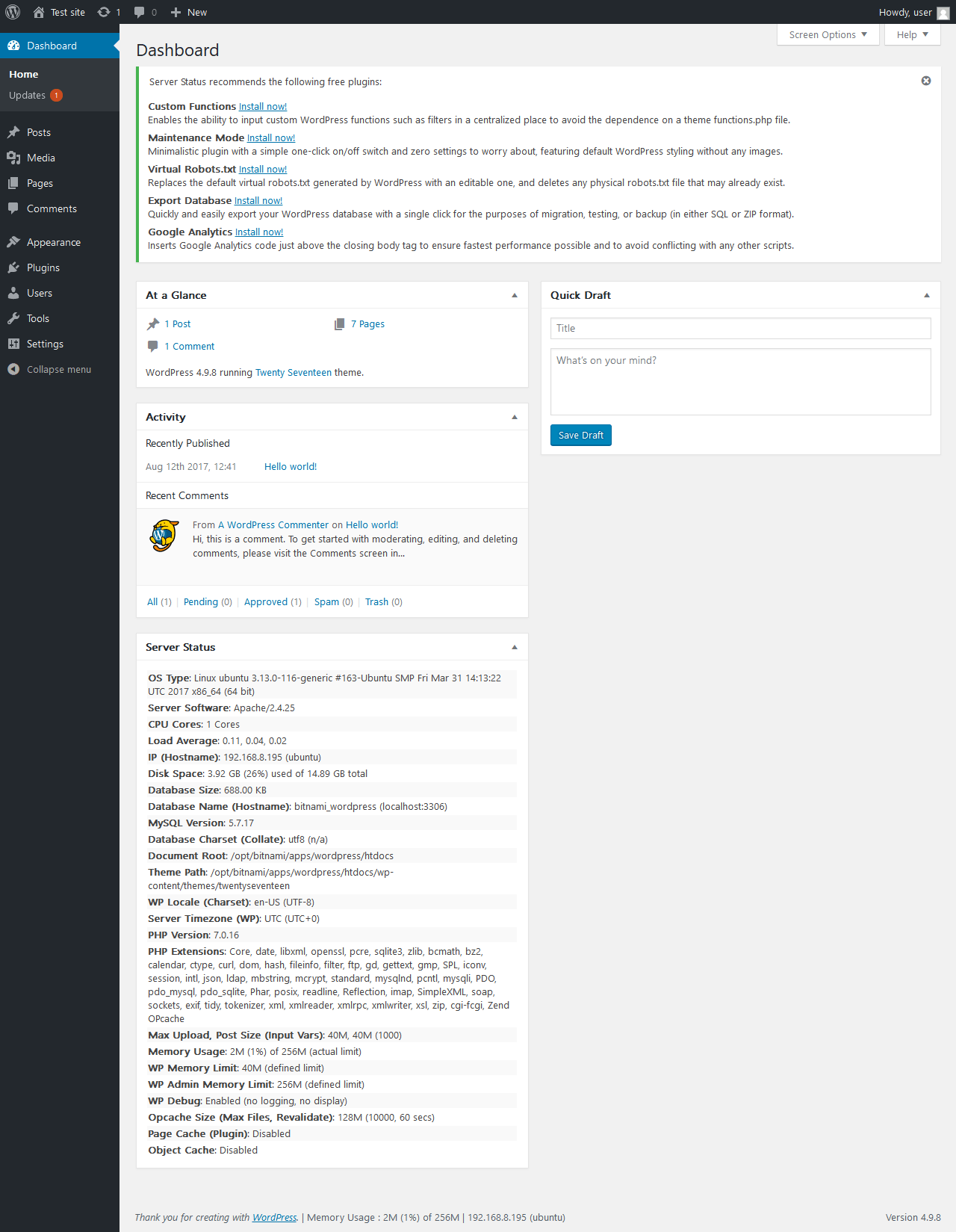Screen dimensions: 956x1232
Task: Click the Media icon in sidebar
Action: (13, 158)
